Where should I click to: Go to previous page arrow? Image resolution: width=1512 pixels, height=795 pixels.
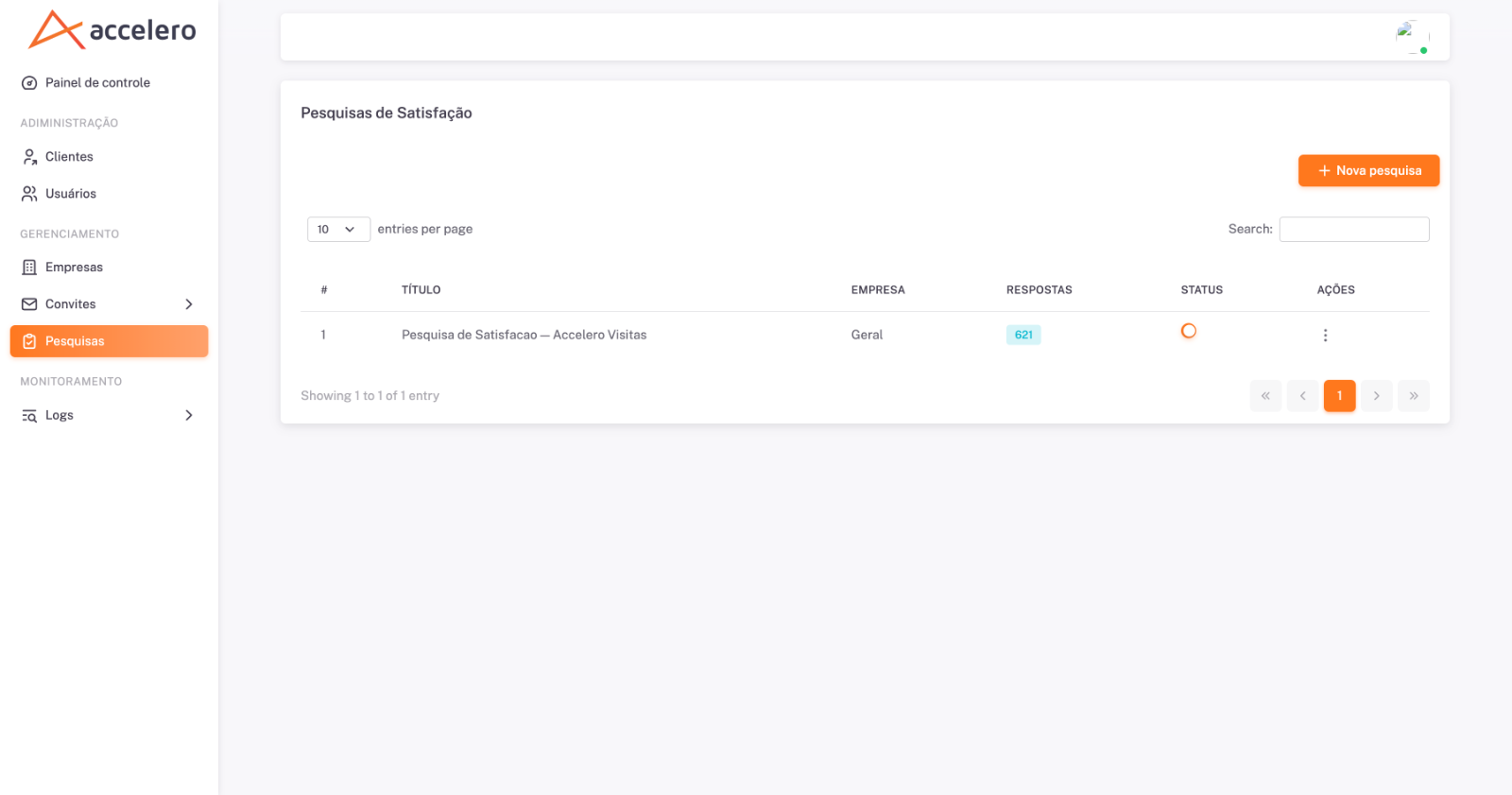tap(1302, 396)
